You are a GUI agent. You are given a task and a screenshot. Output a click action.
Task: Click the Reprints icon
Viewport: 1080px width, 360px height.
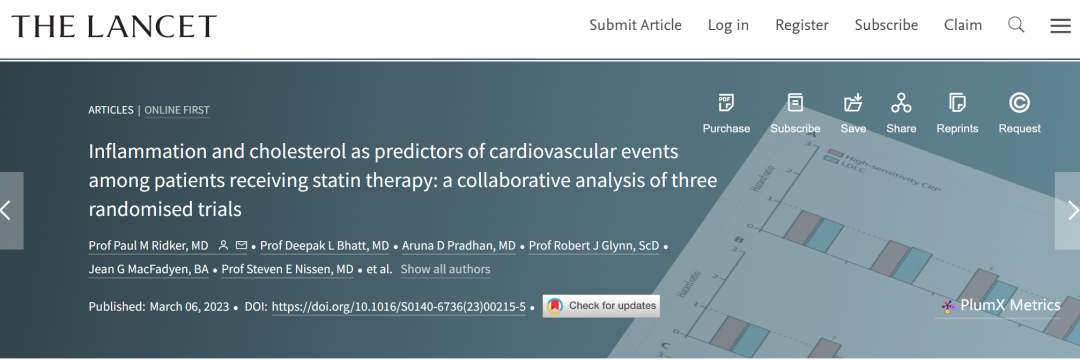957,103
